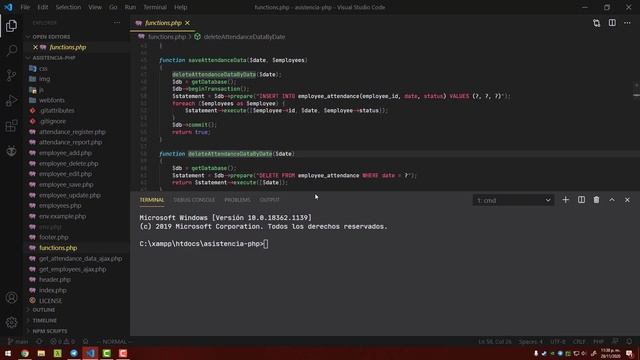The image size is (640, 360).
Task: Open the Source Control view
Action: pos(11,76)
